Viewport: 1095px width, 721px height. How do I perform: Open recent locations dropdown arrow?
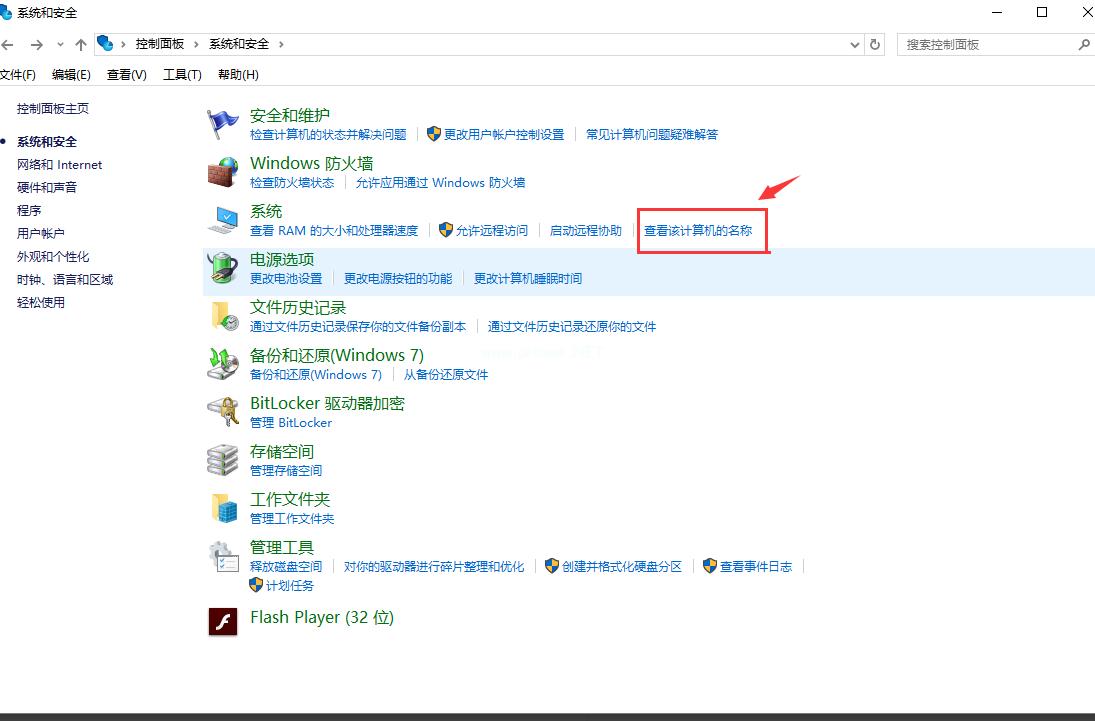(60, 45)
